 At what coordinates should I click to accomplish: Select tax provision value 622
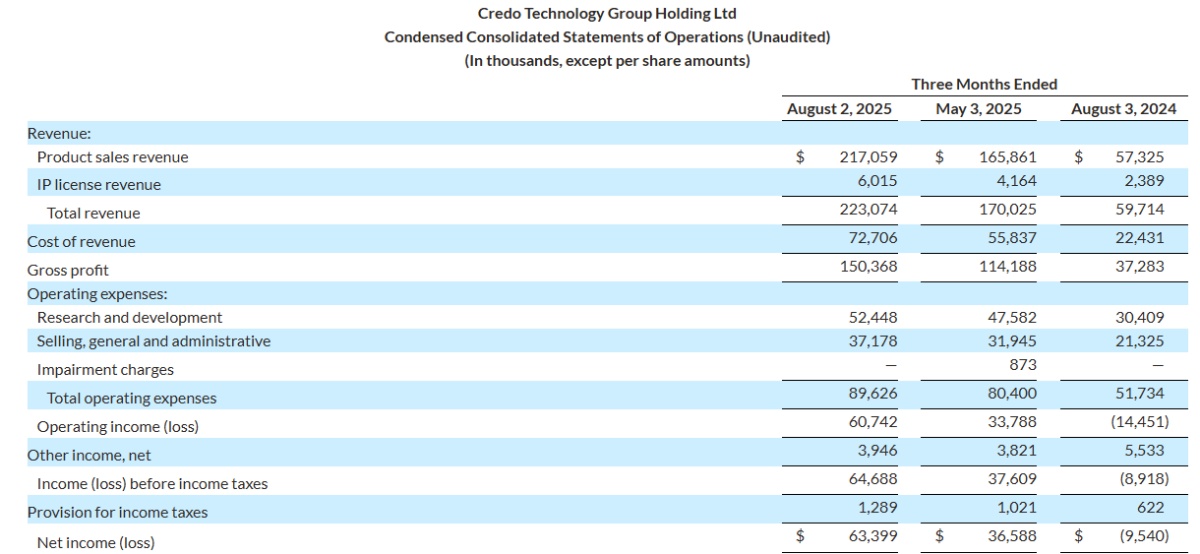coord(1152,508)
